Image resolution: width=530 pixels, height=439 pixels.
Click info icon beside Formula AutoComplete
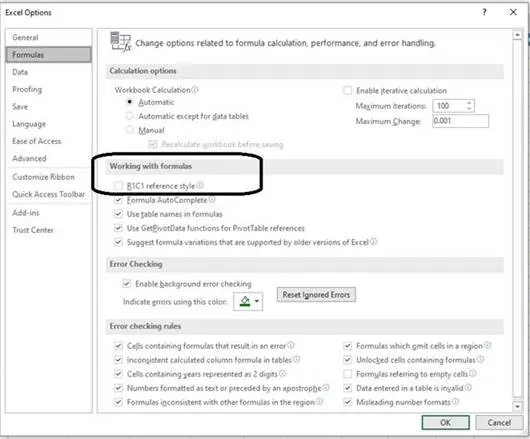[212, 199]
